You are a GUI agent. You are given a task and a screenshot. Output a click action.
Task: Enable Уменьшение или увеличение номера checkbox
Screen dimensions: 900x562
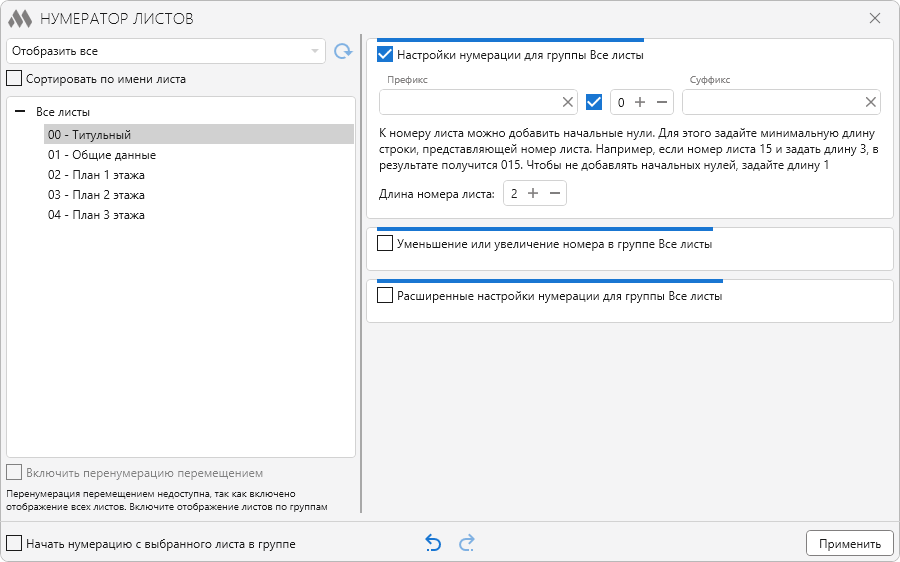385,243
